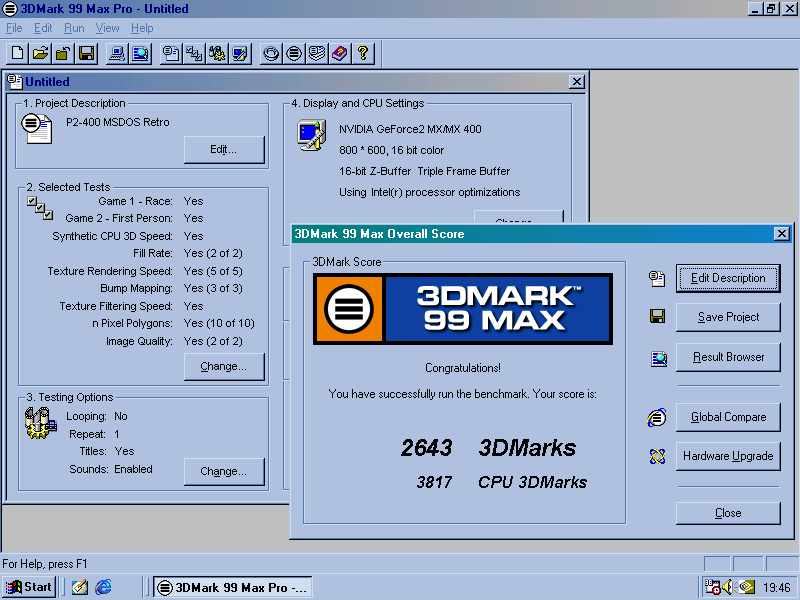Viewport: 800px width, 600px height.
Task: Open the View menu
Action: pos(107,28)
